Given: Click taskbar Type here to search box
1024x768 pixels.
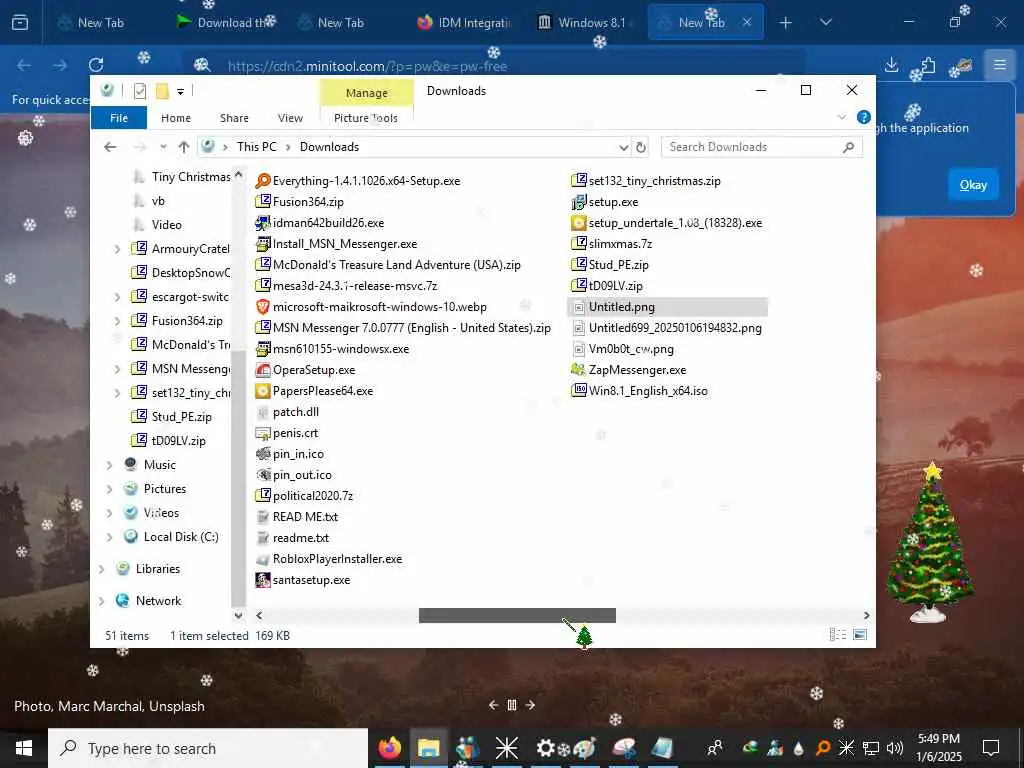Looking at the screenshot, I should (x=208, y=748).
